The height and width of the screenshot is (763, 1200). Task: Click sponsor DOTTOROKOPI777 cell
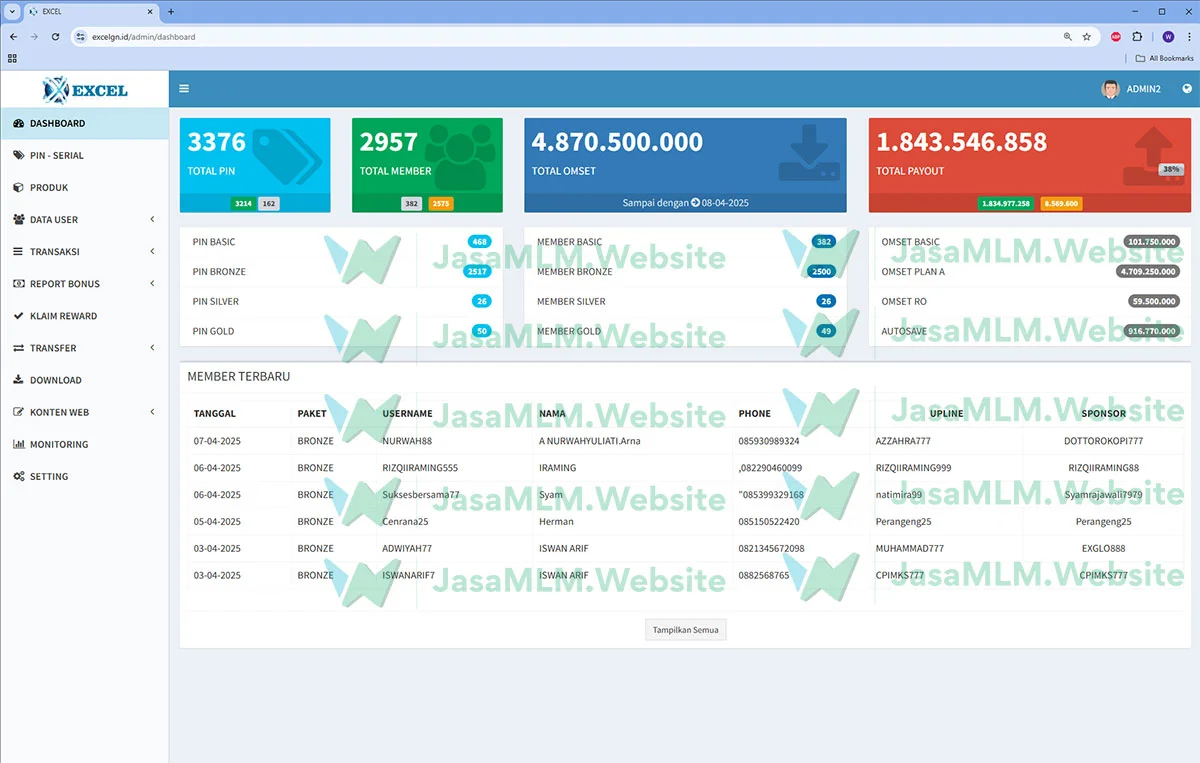pyautogui.click(x=1103, y=441)
